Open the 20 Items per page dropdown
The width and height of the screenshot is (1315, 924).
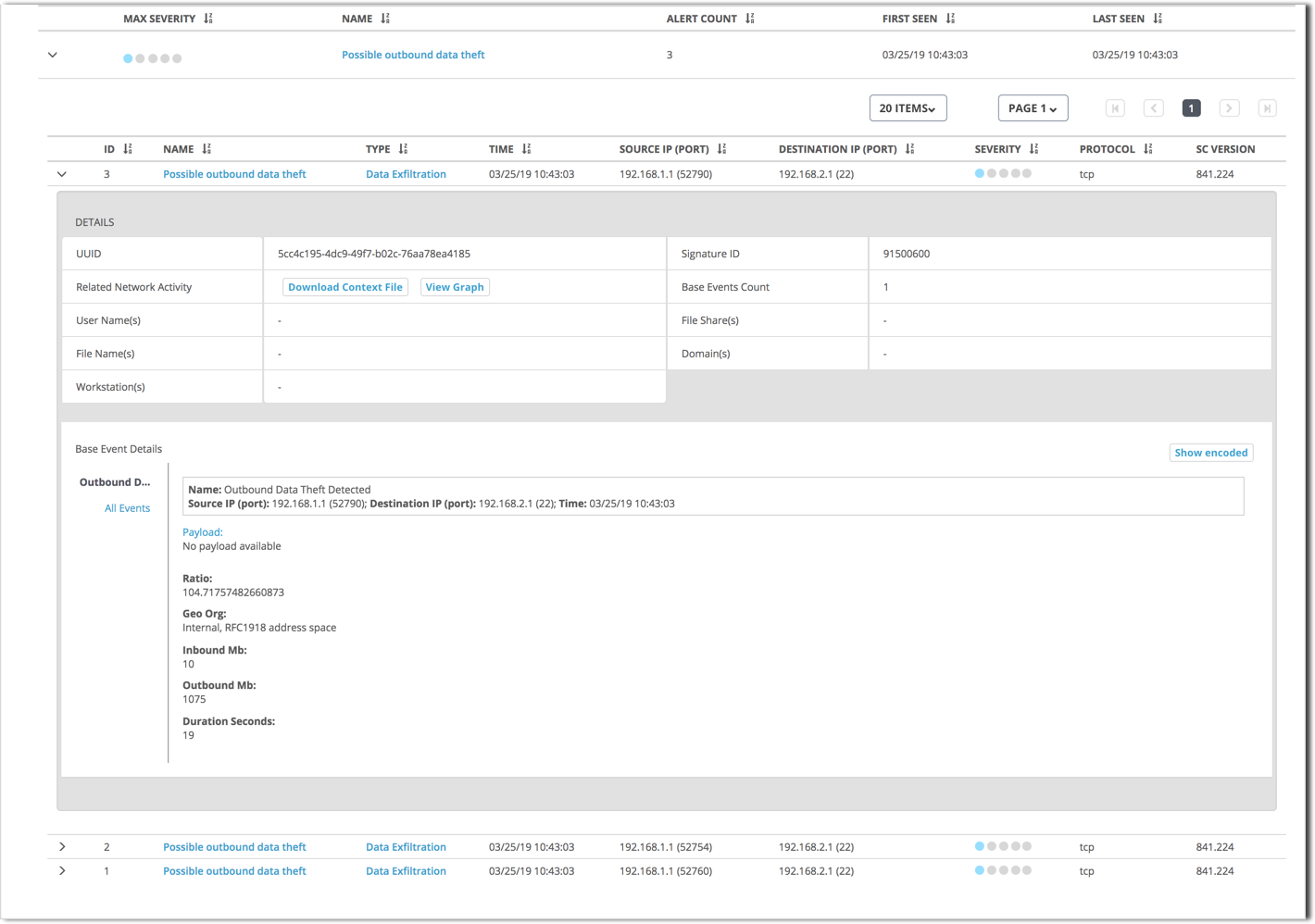pos(908,108)
